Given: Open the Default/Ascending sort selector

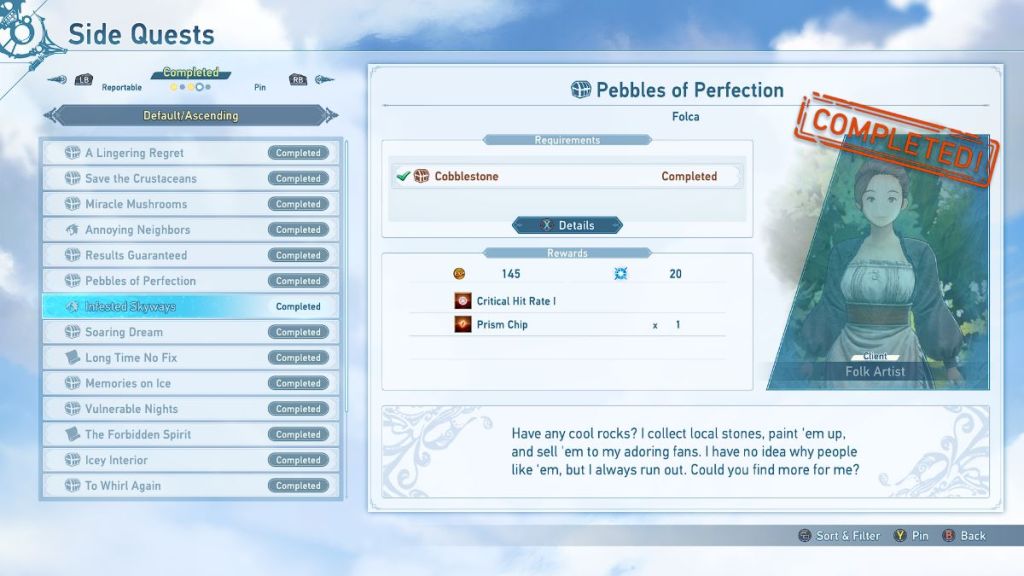Looking at the screenshot, I should (190, 116).
